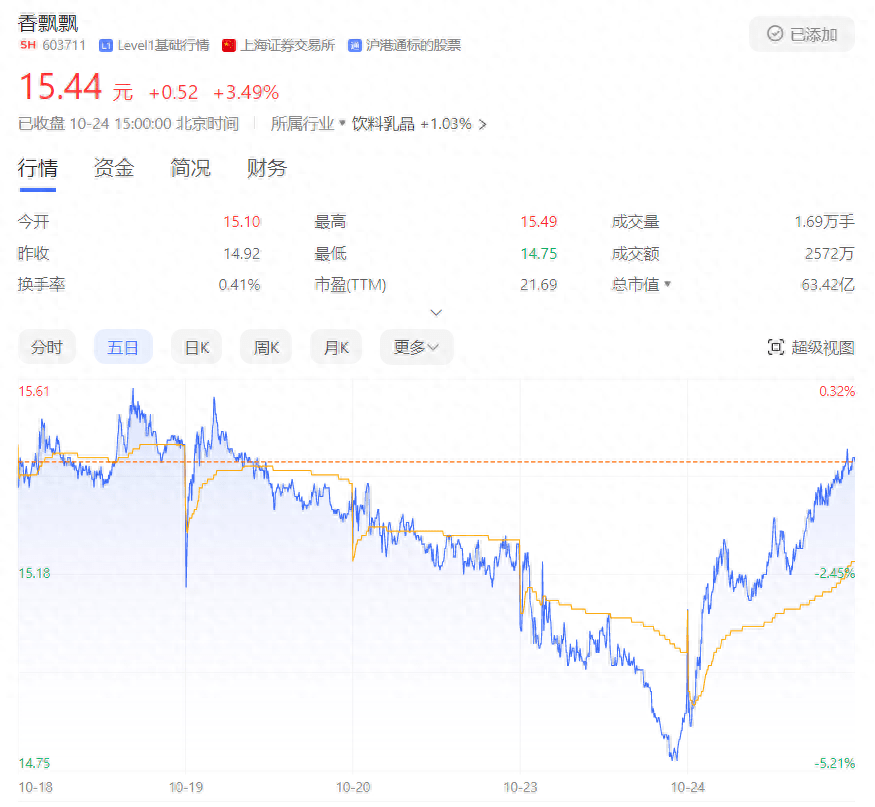
Task: Click the 上海证券交易所 flag icon
Action: [x=228, y=45]
